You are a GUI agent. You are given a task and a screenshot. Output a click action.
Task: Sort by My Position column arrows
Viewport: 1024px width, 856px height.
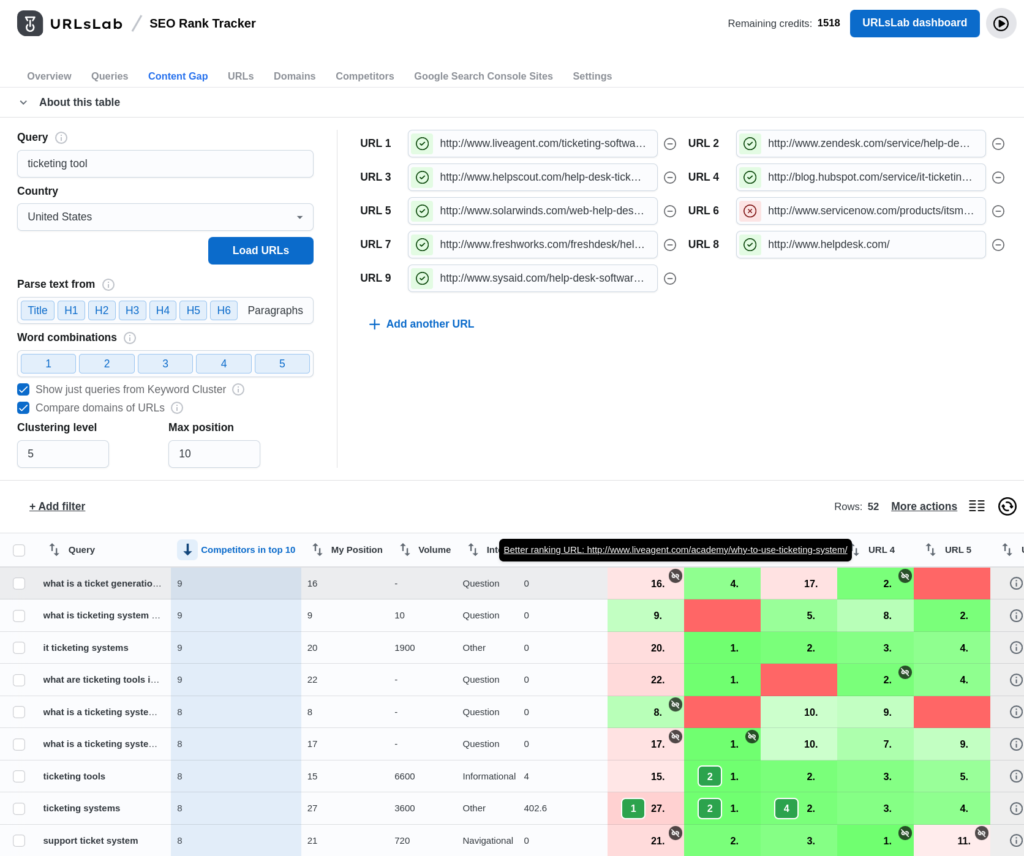(317, 550)
